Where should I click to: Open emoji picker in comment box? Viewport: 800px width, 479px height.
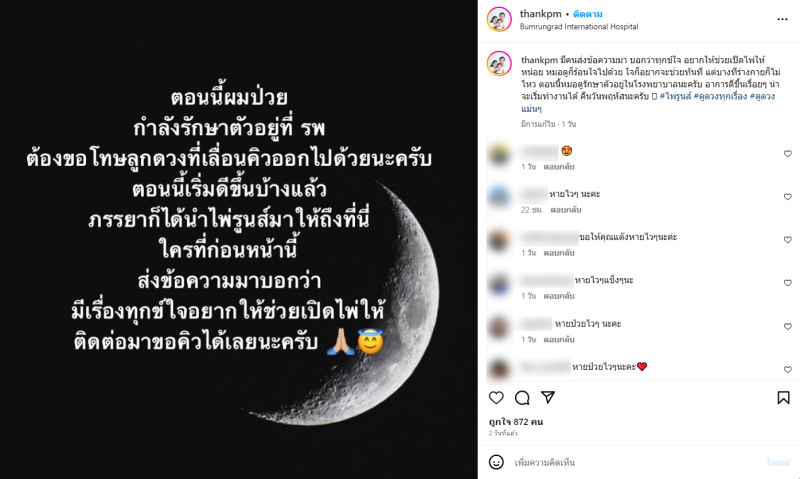pos(496,462)
